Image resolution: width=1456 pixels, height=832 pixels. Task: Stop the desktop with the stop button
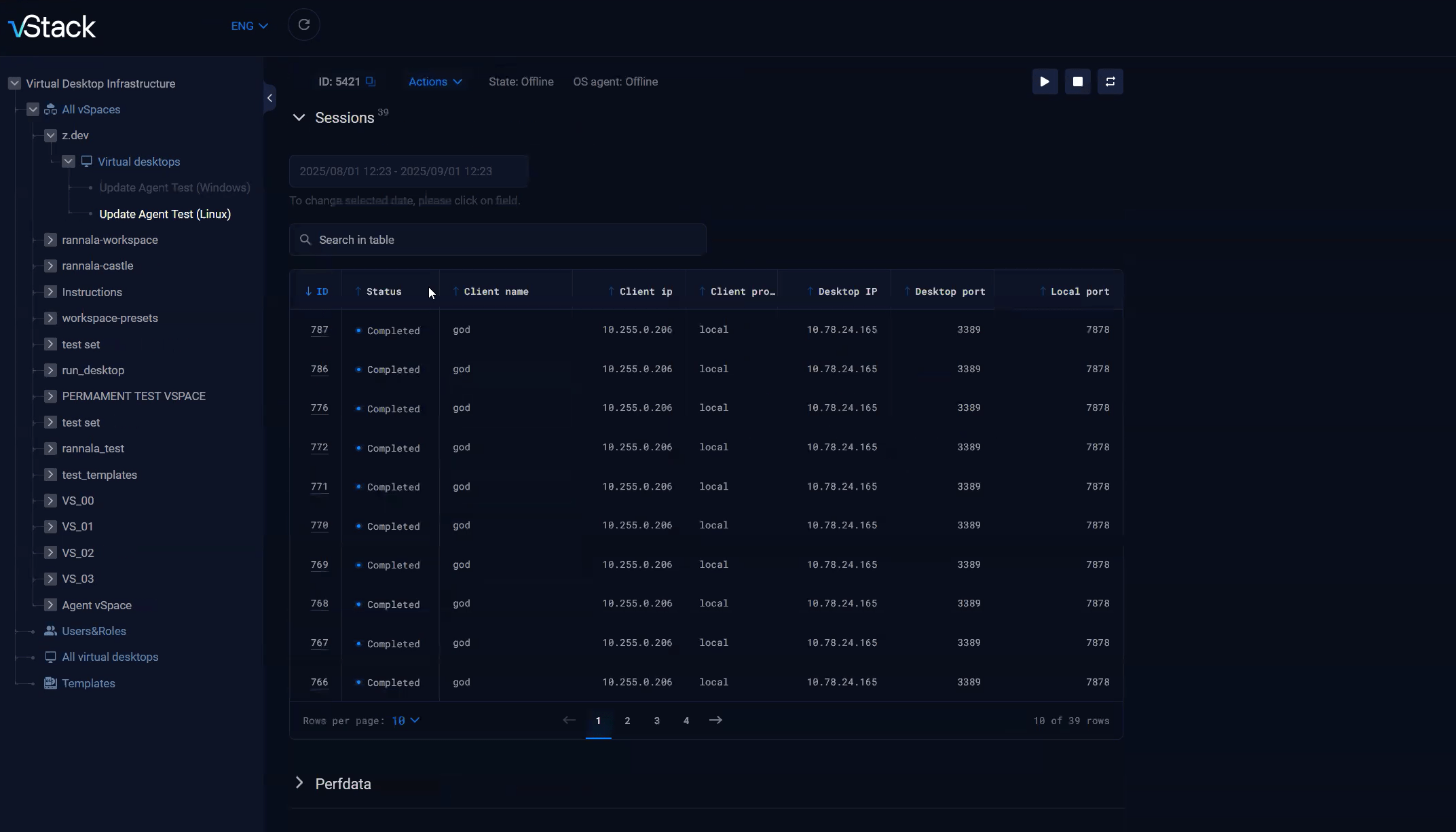[x=1077, y=82]
